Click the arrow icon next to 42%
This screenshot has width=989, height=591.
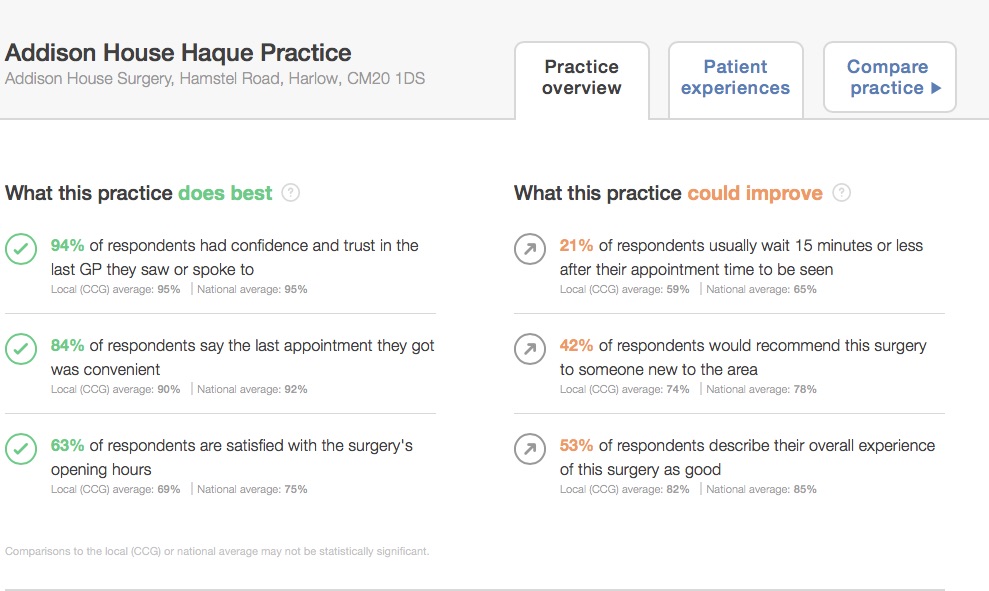[x=530, y=350]
